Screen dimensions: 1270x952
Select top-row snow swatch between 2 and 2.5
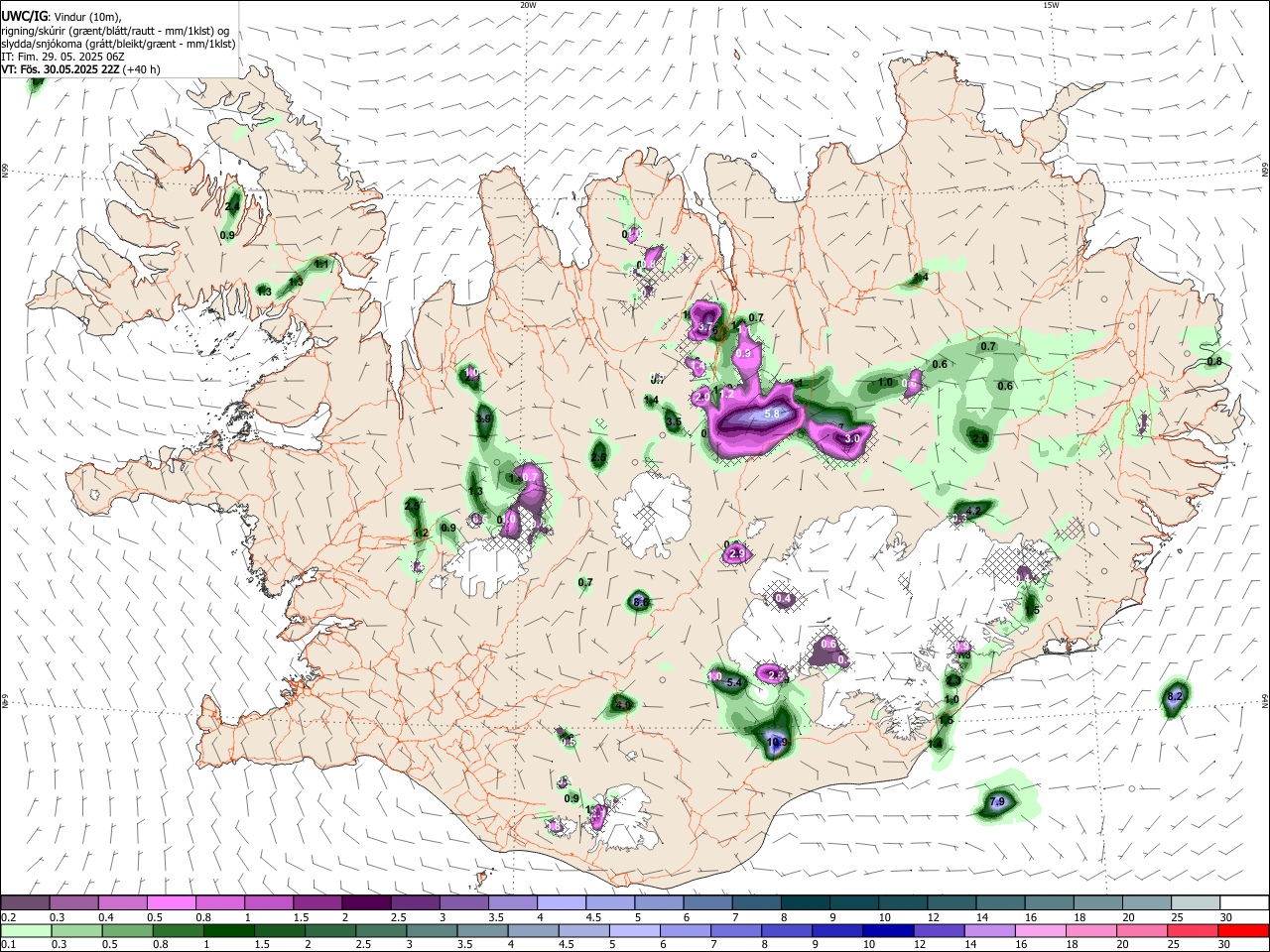pos(366,902)
